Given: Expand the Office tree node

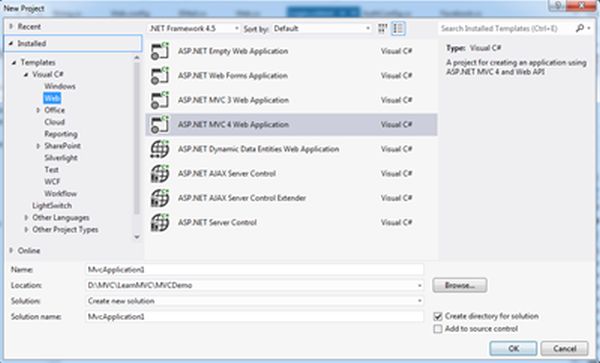Looking at the screenshot, I should (38, 110).
